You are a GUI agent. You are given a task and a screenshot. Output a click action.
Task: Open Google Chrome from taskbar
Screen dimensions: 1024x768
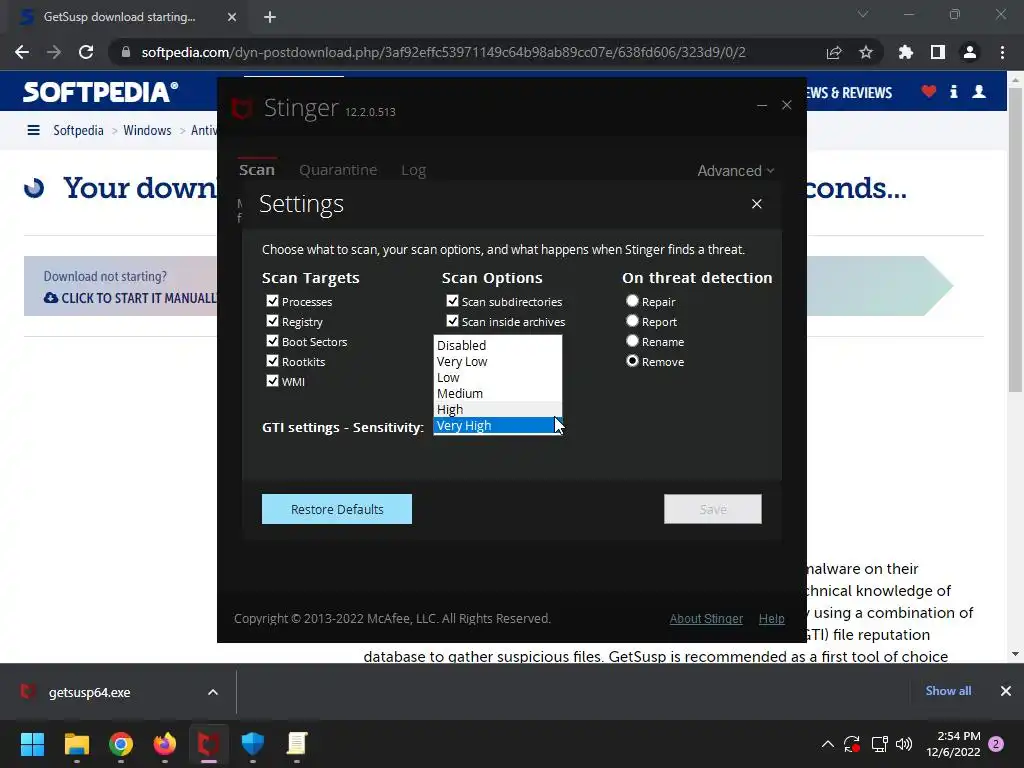121,744
